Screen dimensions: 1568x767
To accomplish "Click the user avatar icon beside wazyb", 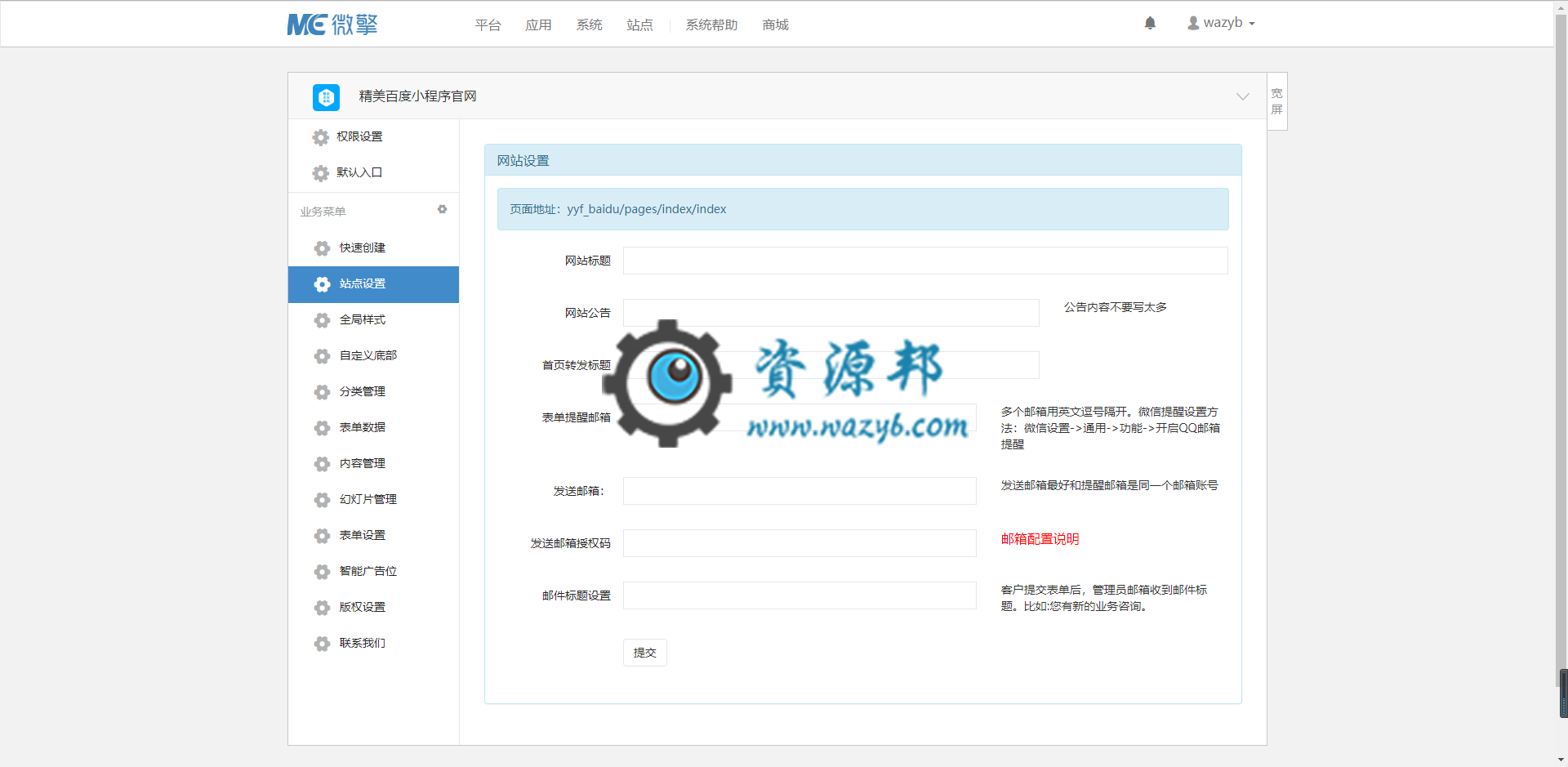I will [1193, 23].
